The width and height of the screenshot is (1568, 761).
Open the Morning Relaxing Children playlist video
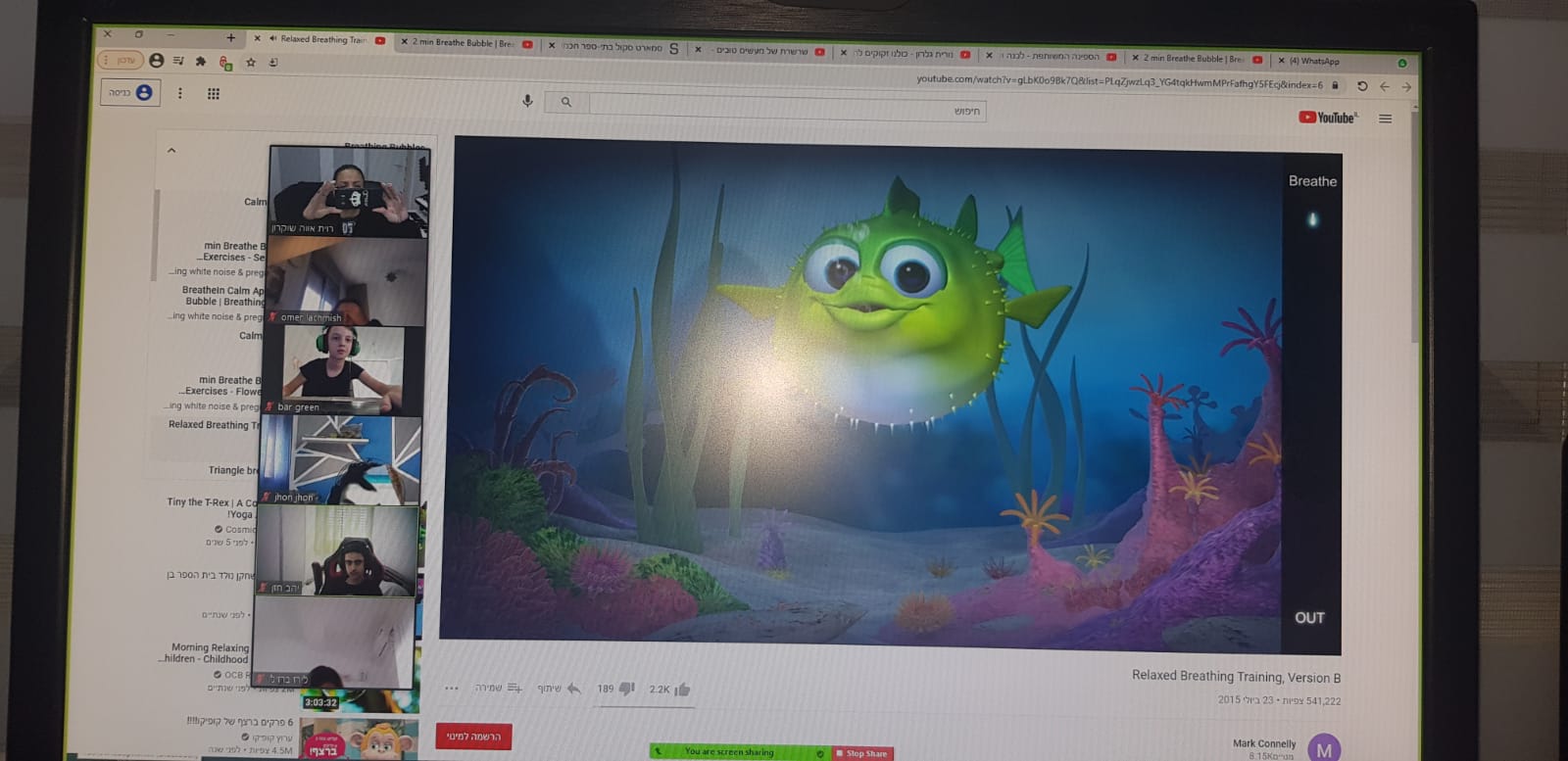[x=204, y=653]
